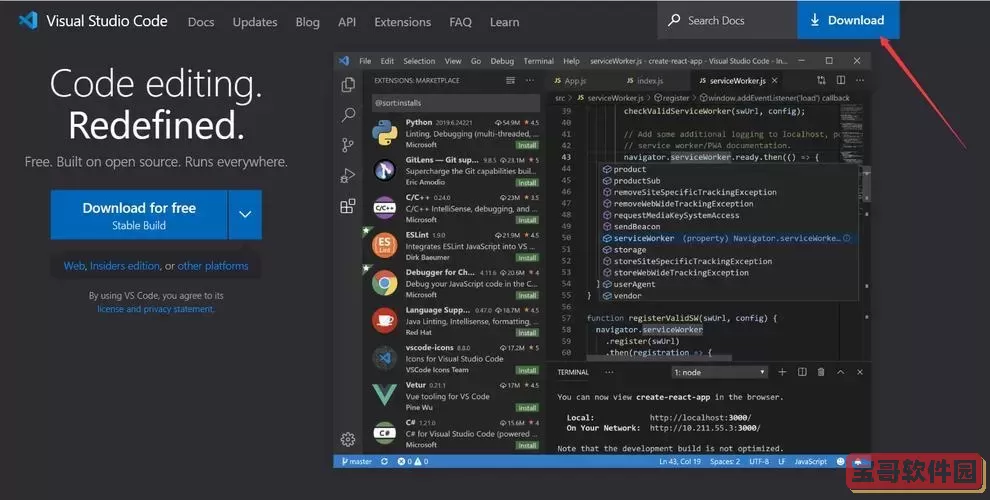The width and height of the screenshot is (990, 500).
Task: Click the Python extension icon
Action: coord(385,133)
